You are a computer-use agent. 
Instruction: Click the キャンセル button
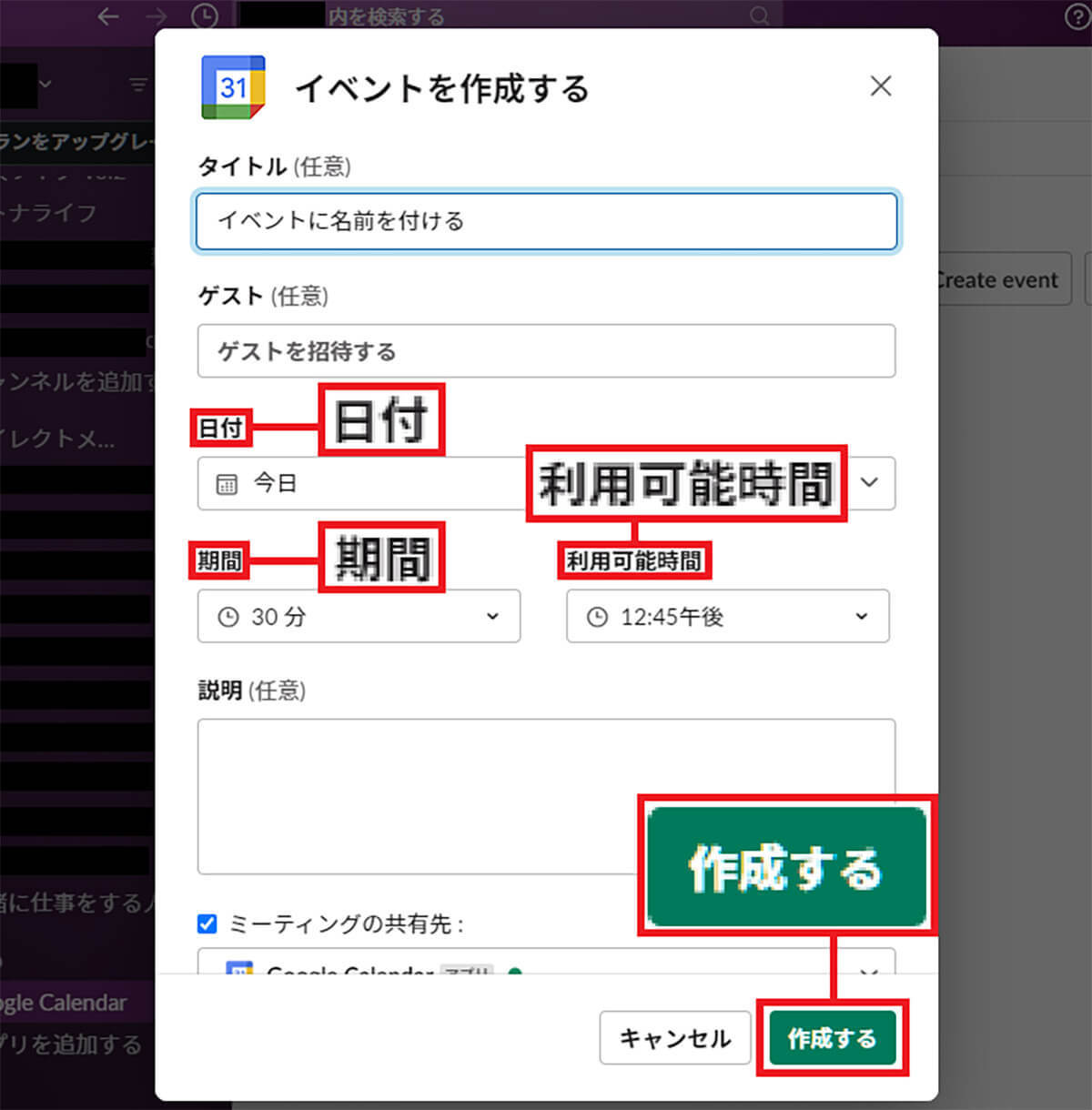coord(675,1038)
